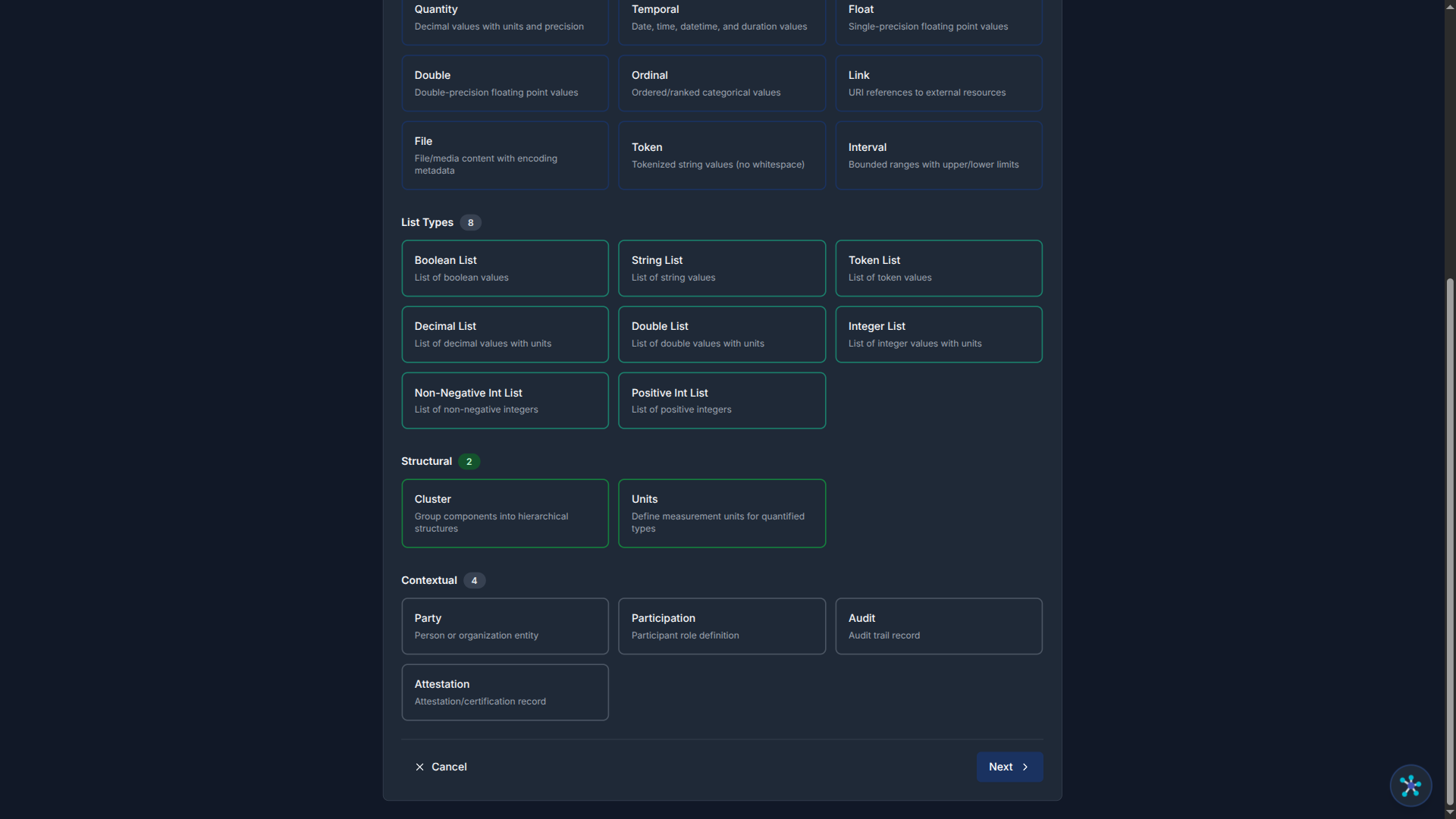Click the right chevron on the Next button
1456x819 pixels.
(1025, 767)
